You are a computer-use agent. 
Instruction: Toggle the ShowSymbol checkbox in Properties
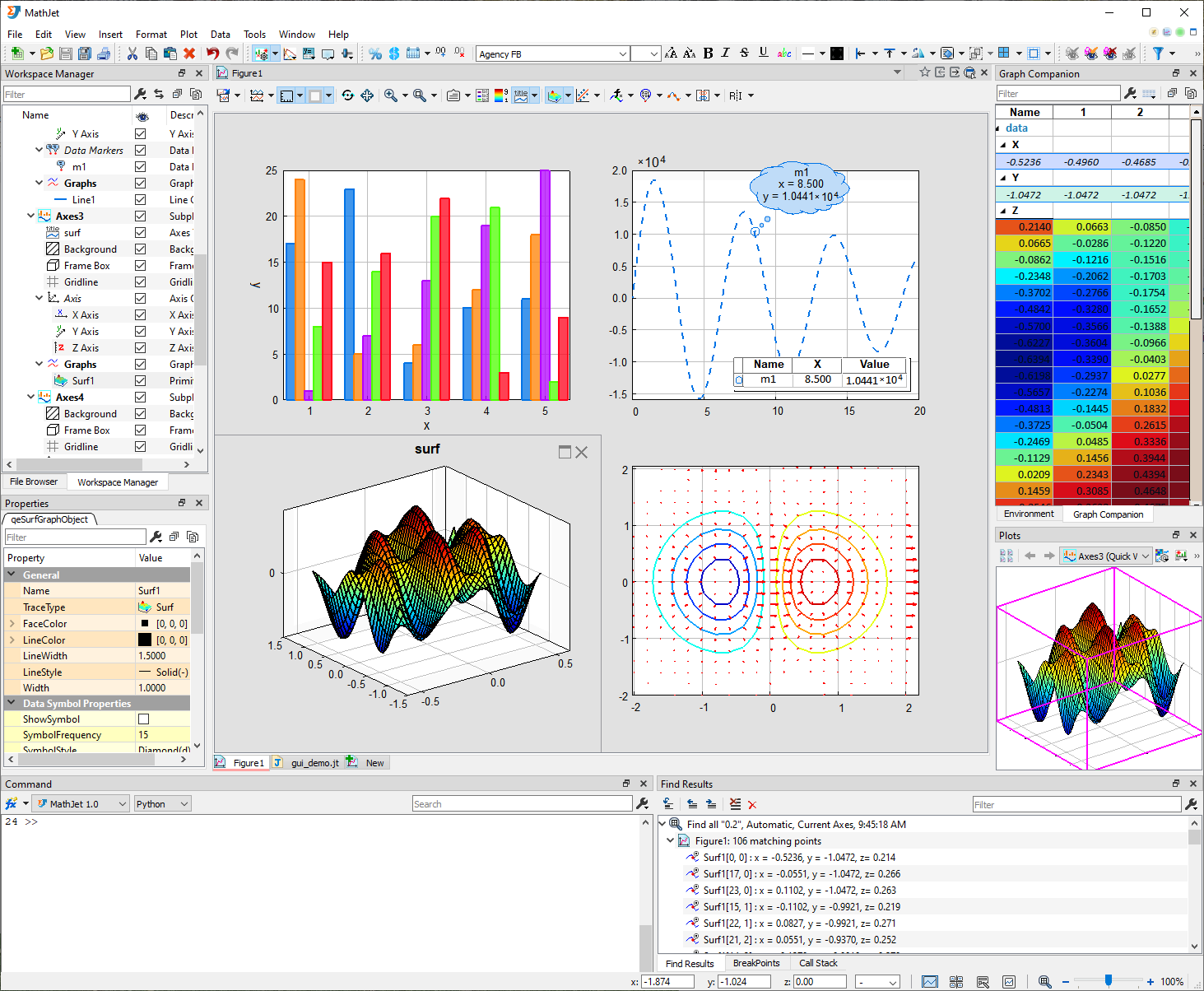(144, 719)
